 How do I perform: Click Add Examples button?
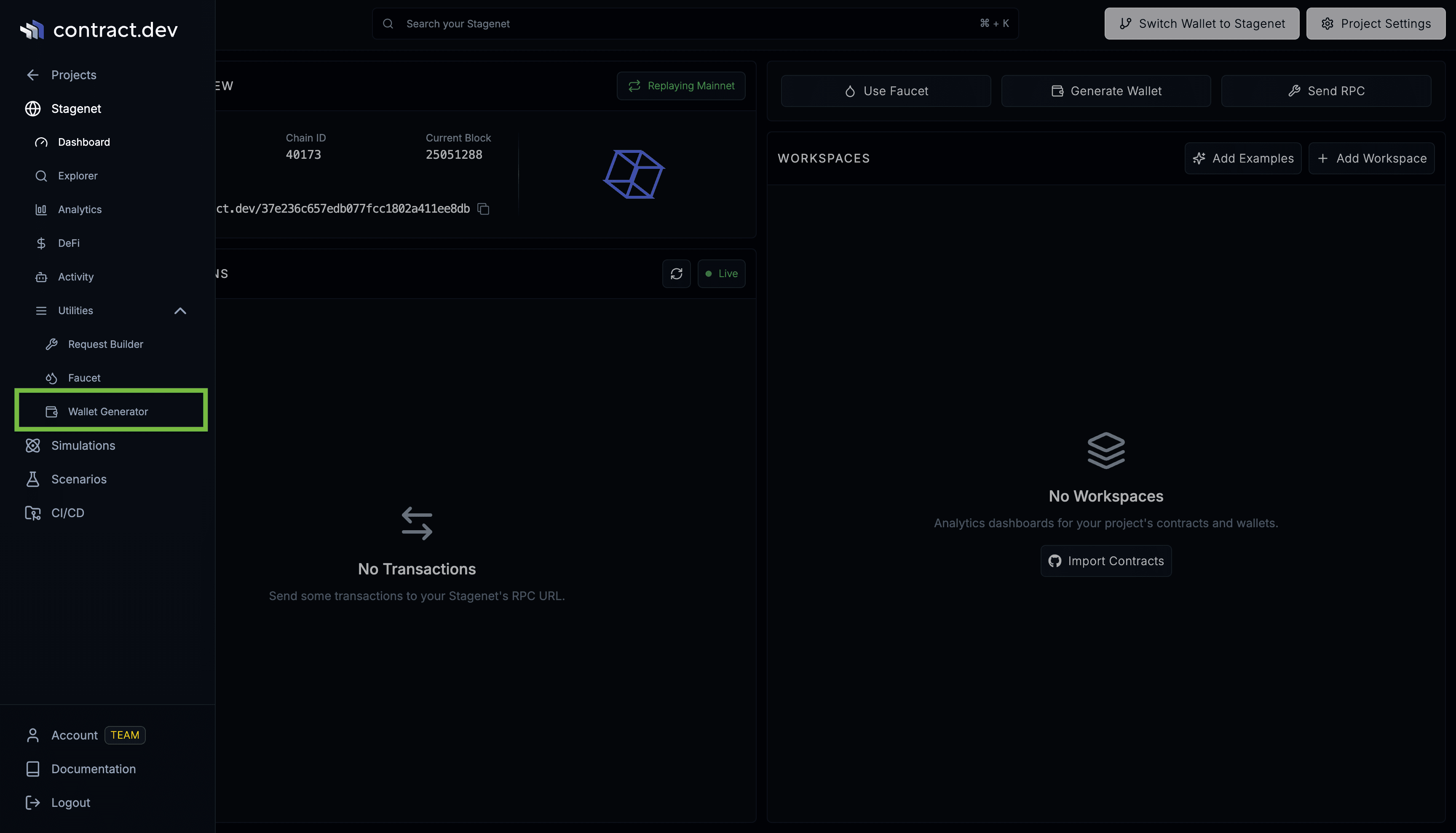1243,158
